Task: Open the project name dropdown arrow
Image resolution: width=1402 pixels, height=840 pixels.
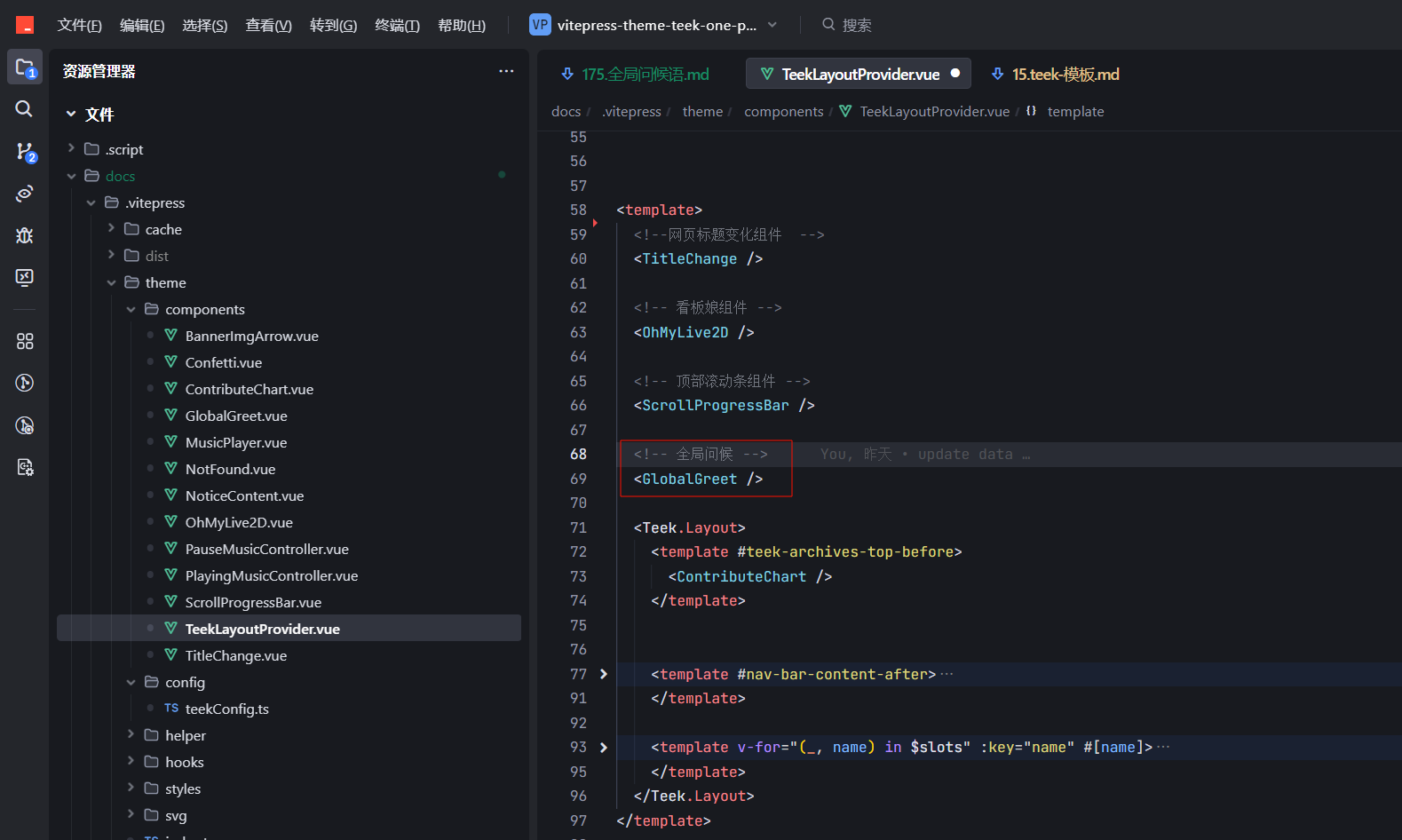Action: coord(772,25)
